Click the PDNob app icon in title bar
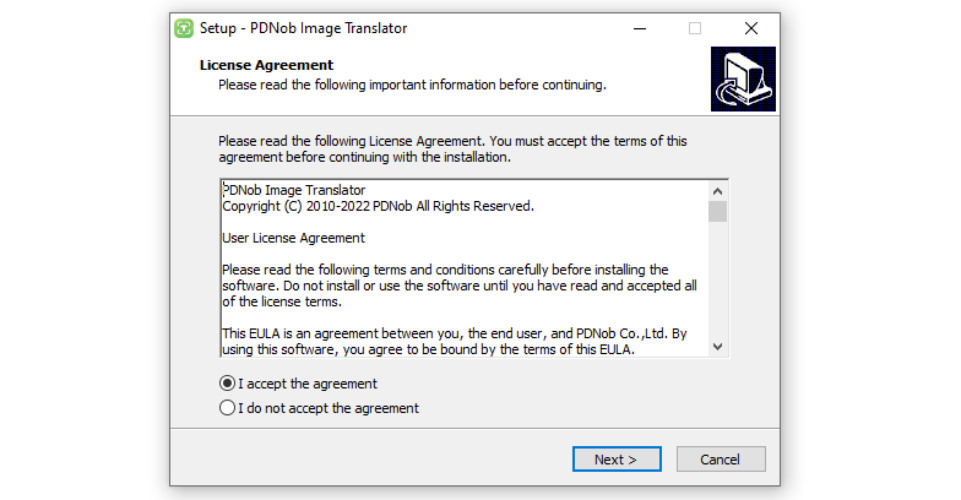 pyautogui.click(x=183, y=28)
